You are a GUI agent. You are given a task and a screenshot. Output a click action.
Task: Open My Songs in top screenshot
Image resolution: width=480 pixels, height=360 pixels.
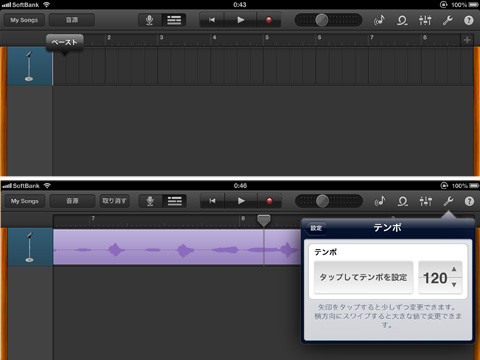pos(24,20)
